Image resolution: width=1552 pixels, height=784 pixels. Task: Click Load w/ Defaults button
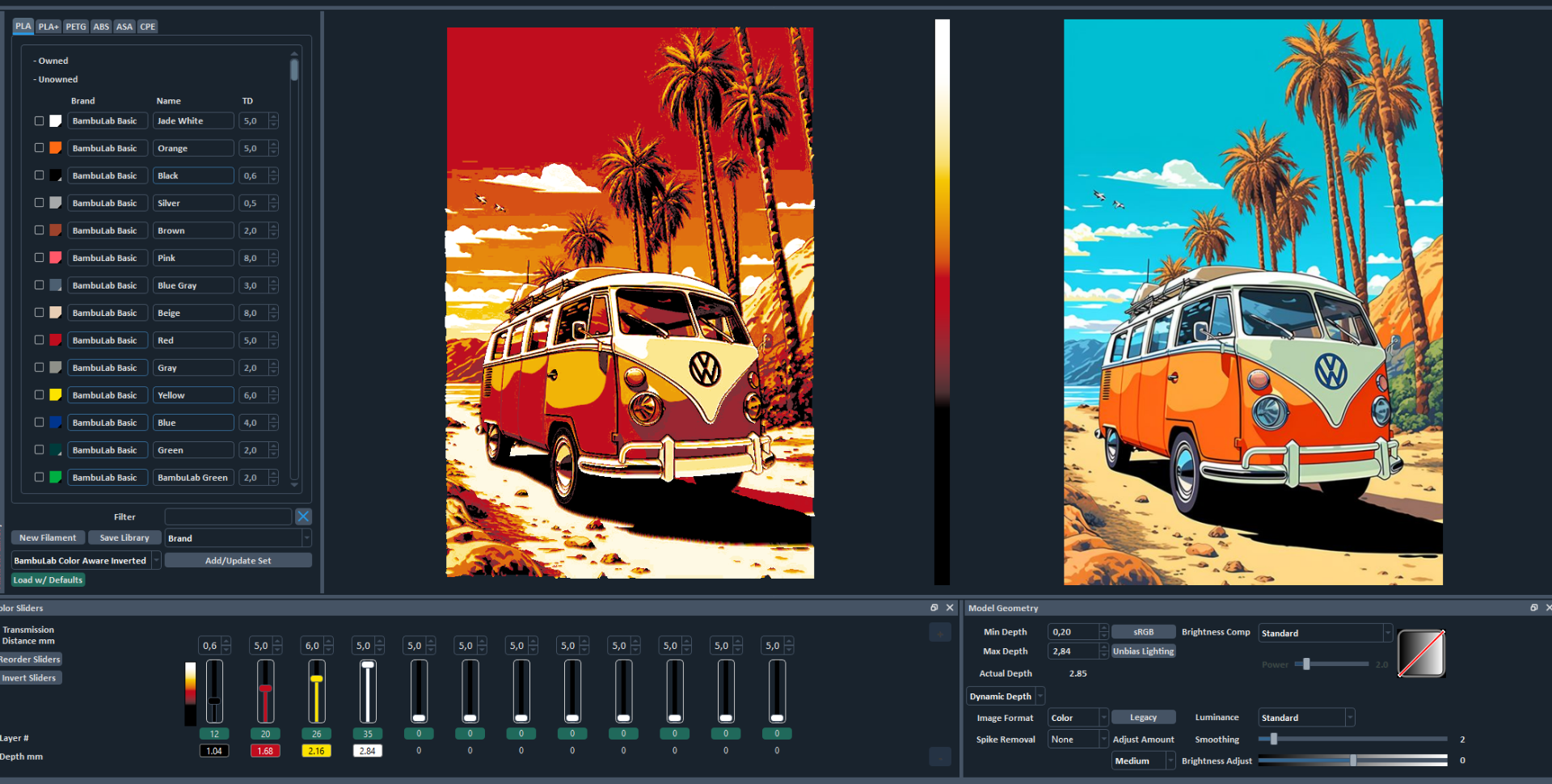point(48,580)
